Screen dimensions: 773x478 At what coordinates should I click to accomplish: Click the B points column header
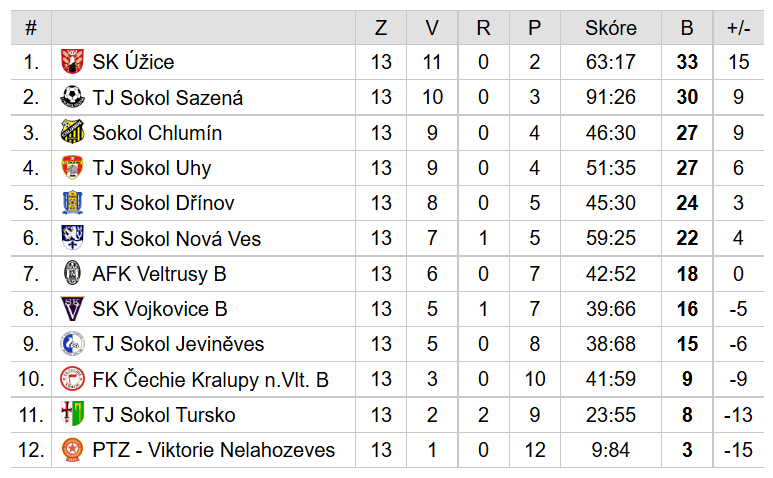[686, 28]
